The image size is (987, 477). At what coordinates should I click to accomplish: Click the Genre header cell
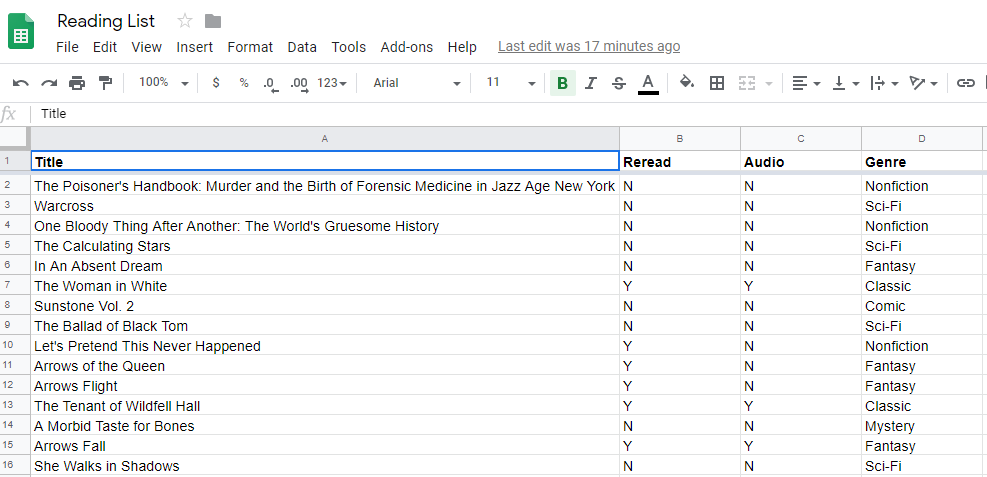(x=922, y=162)
